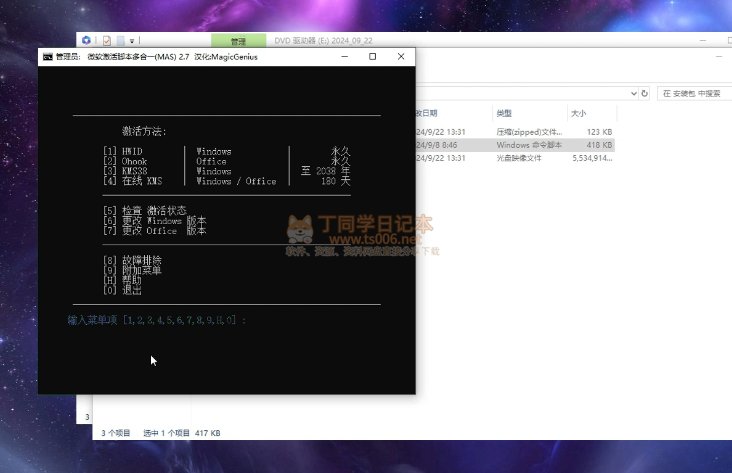Click the New Folder icon in Explorer title bar
This screenshot has height=473, width=732.
pyautogui.click(x=120, y=41)
